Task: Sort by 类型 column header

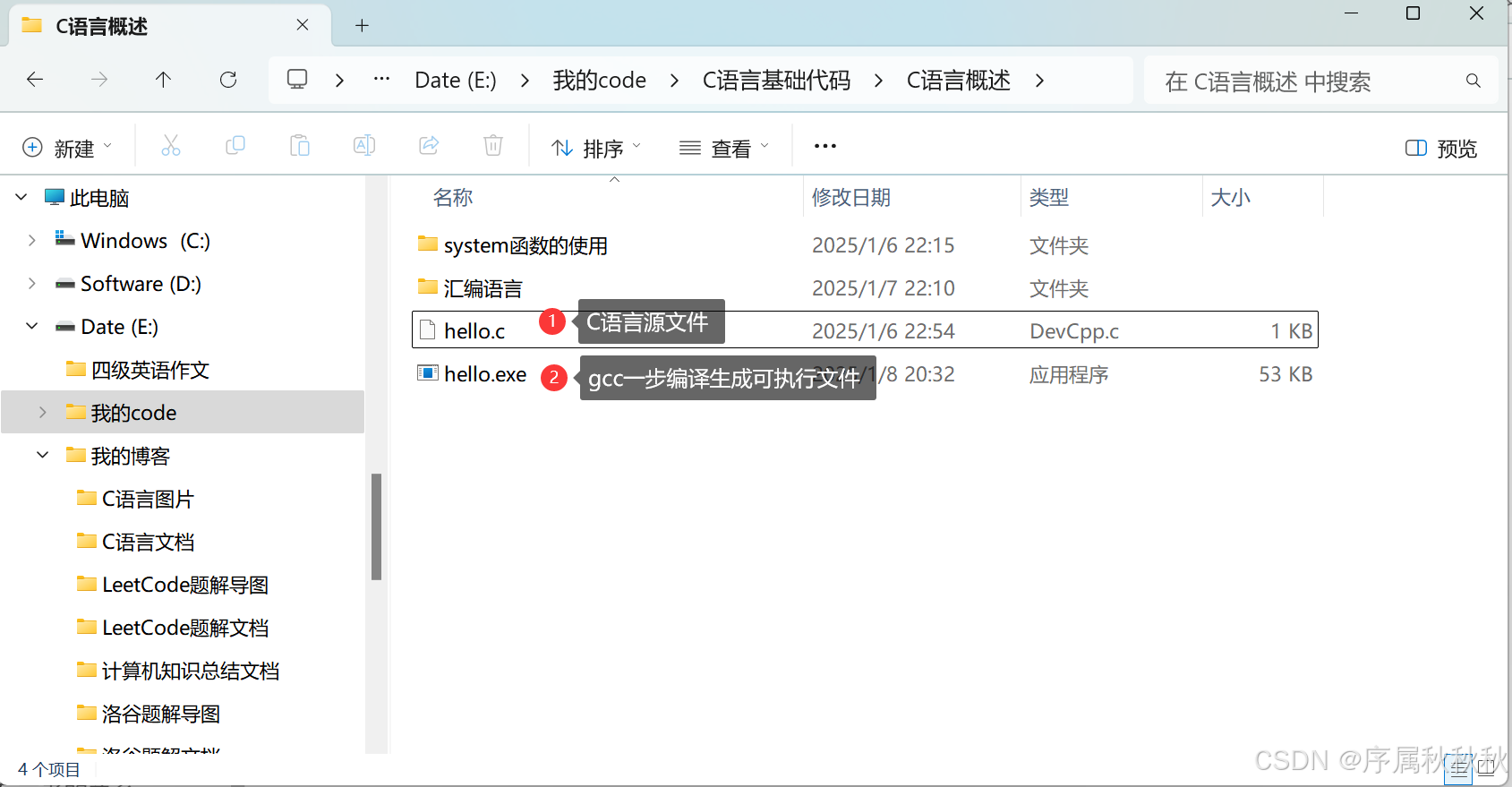Action: pos(1049,198)
